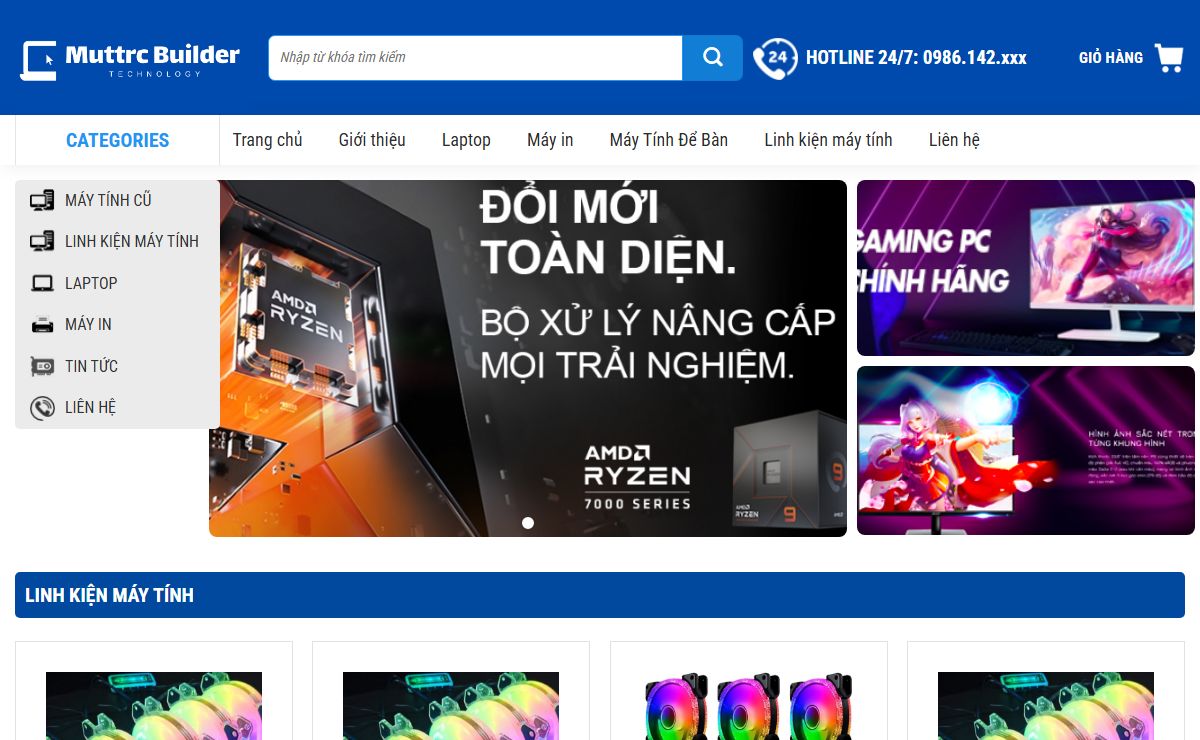The image size is (1200, 740).
Task: Select TIN TỨC sidebar category
Action: point(91,366)
